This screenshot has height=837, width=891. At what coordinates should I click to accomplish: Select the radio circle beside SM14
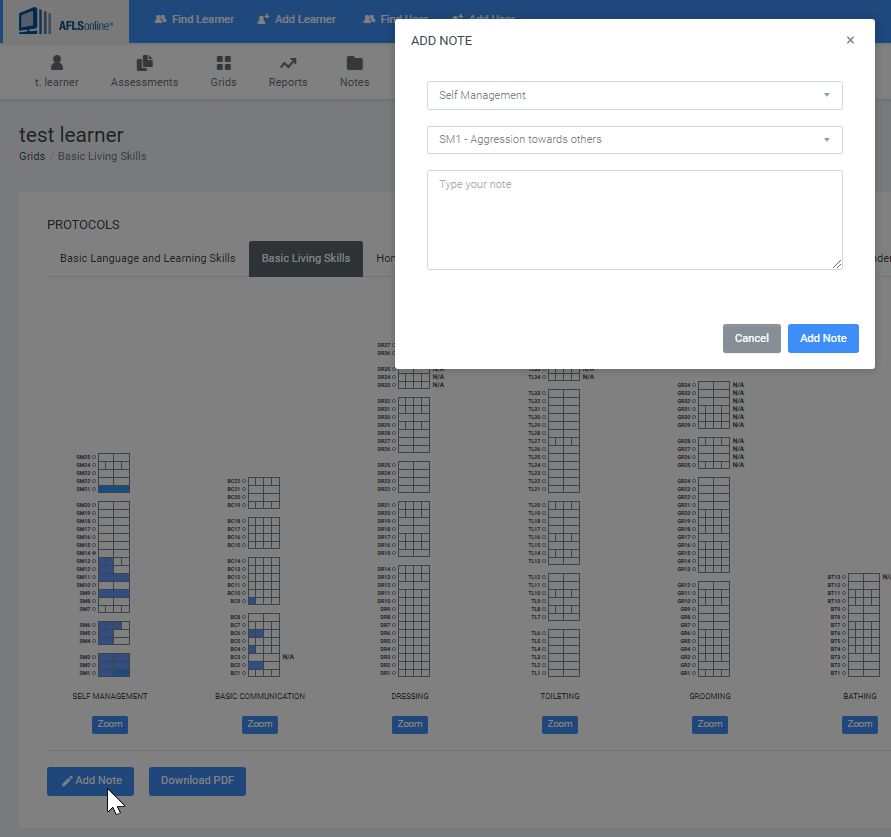tap(94, 553)
